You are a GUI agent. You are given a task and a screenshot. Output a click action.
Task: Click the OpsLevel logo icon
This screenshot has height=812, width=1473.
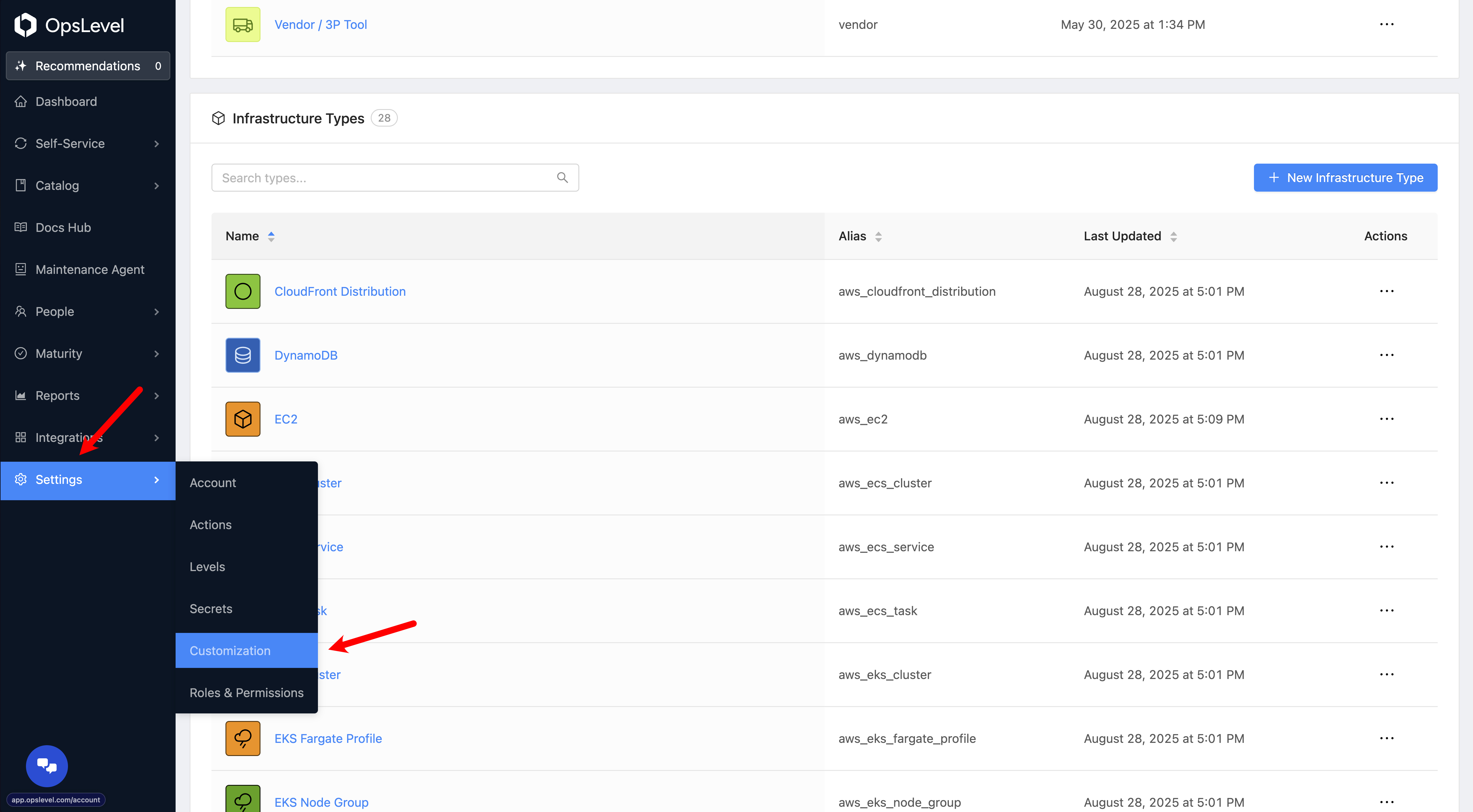point(25,25)
